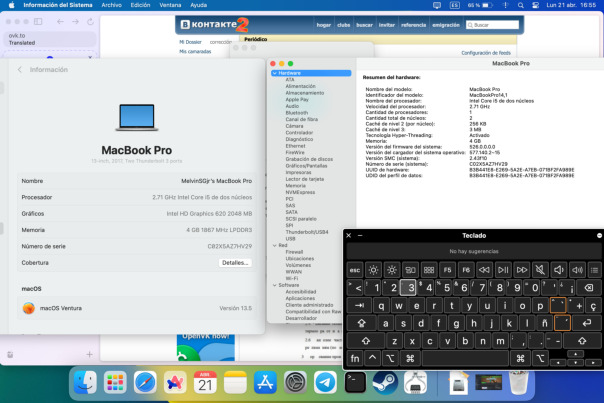Launch Safari from the dock
Image resolution: width=604 pixels, height=403 pixels.
coord(146,381)
